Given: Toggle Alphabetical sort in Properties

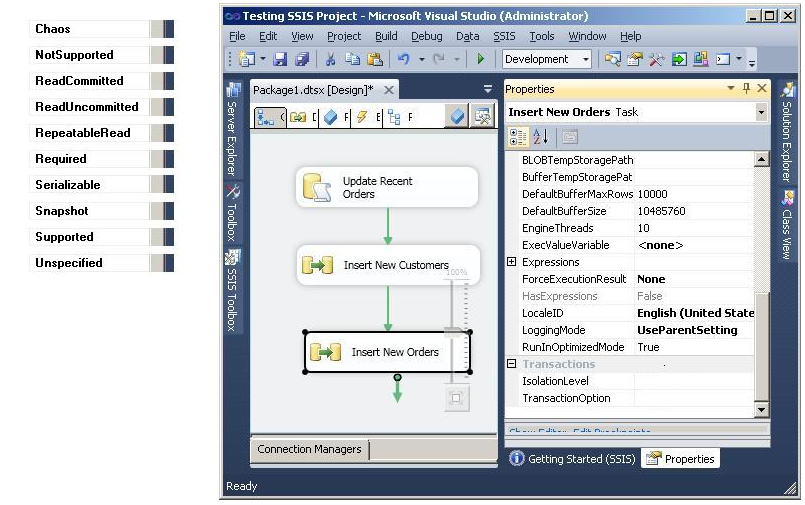Looking at the screenshot, I should point(541,137).
